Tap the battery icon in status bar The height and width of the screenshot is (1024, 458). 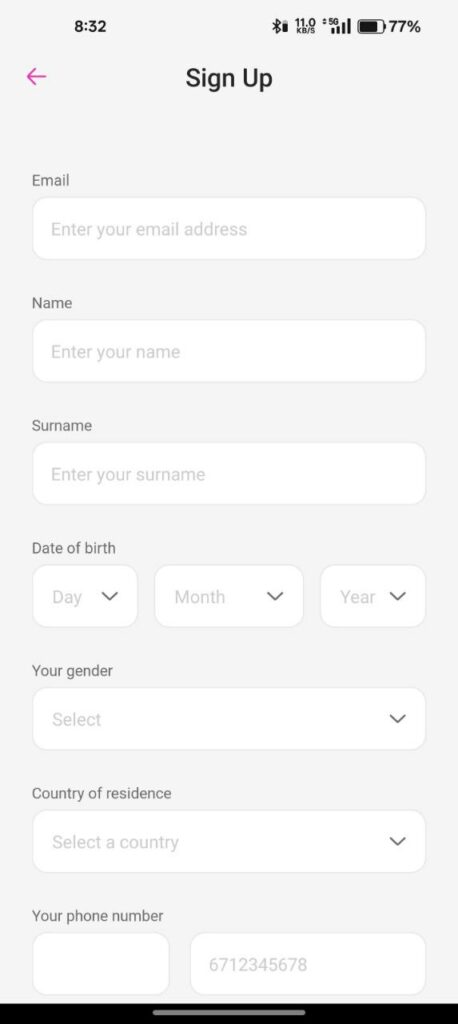(x=371, y=27)
